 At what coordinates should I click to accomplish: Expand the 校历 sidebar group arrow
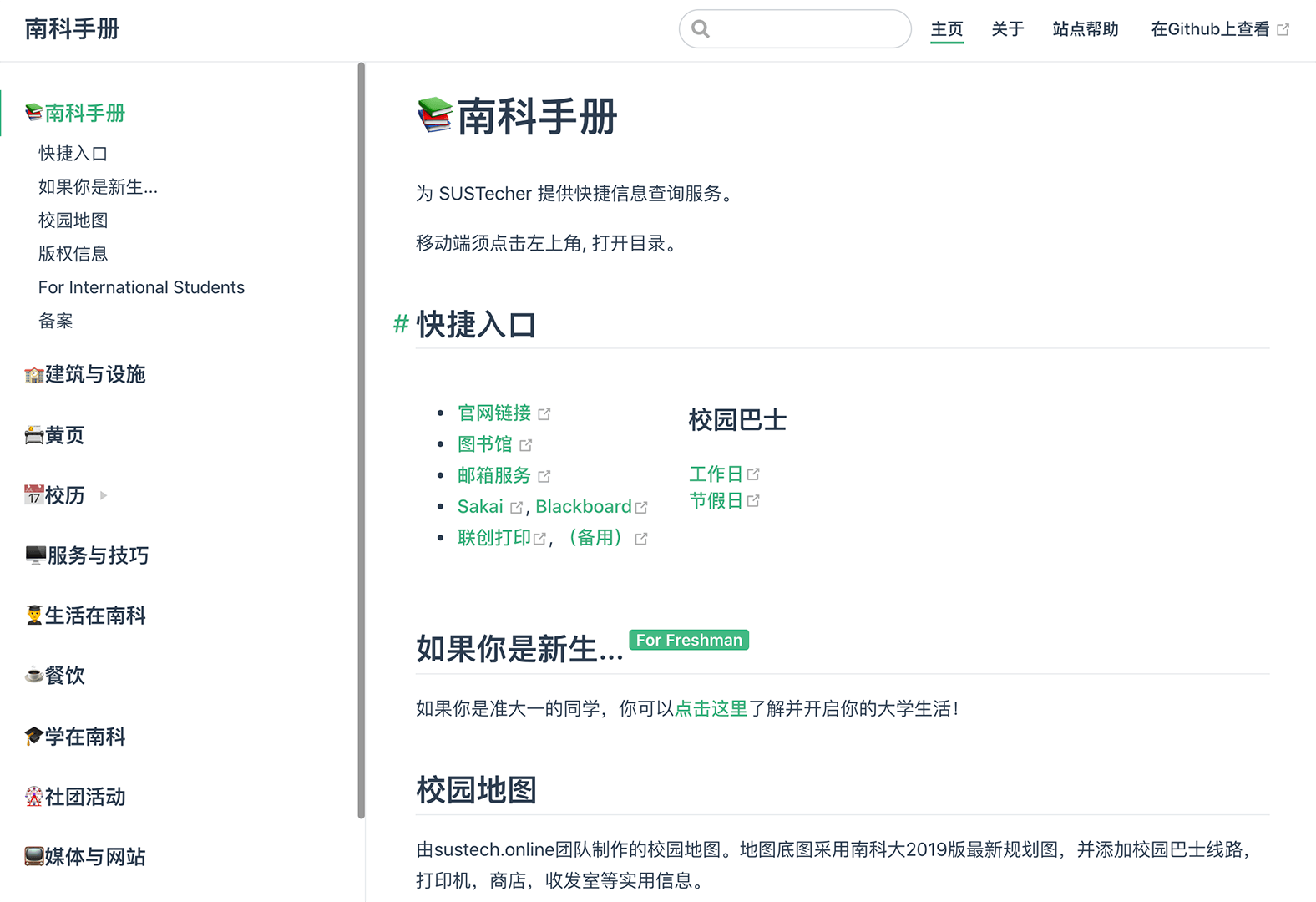coord(104,495)
